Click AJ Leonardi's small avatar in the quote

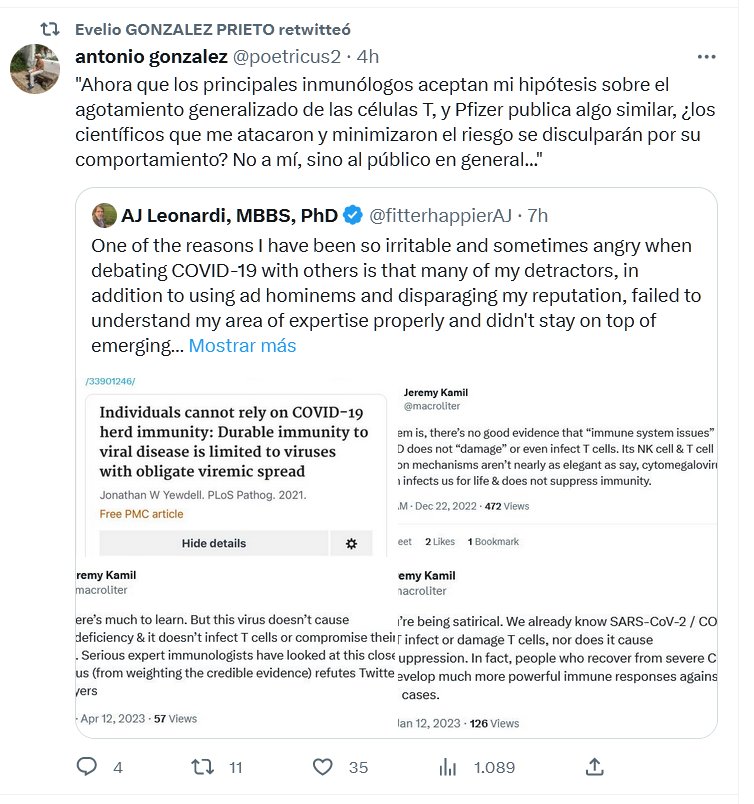coord(103,215)
